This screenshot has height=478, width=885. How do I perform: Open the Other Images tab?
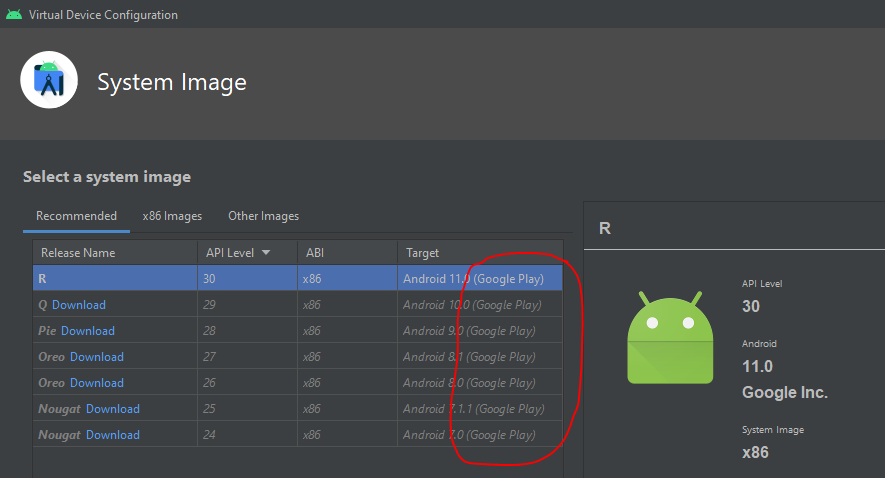264,216
